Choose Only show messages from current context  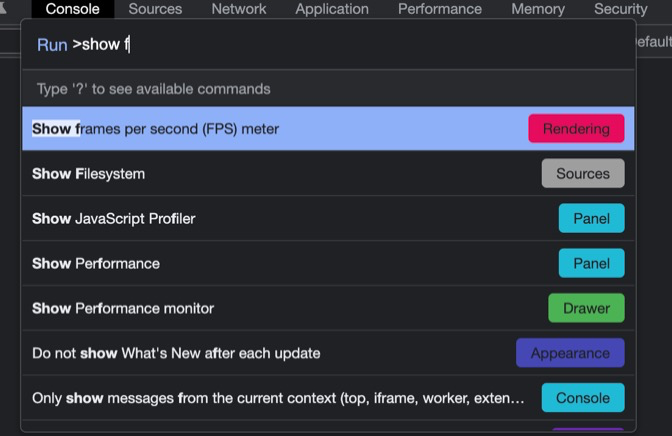(278, 398)
